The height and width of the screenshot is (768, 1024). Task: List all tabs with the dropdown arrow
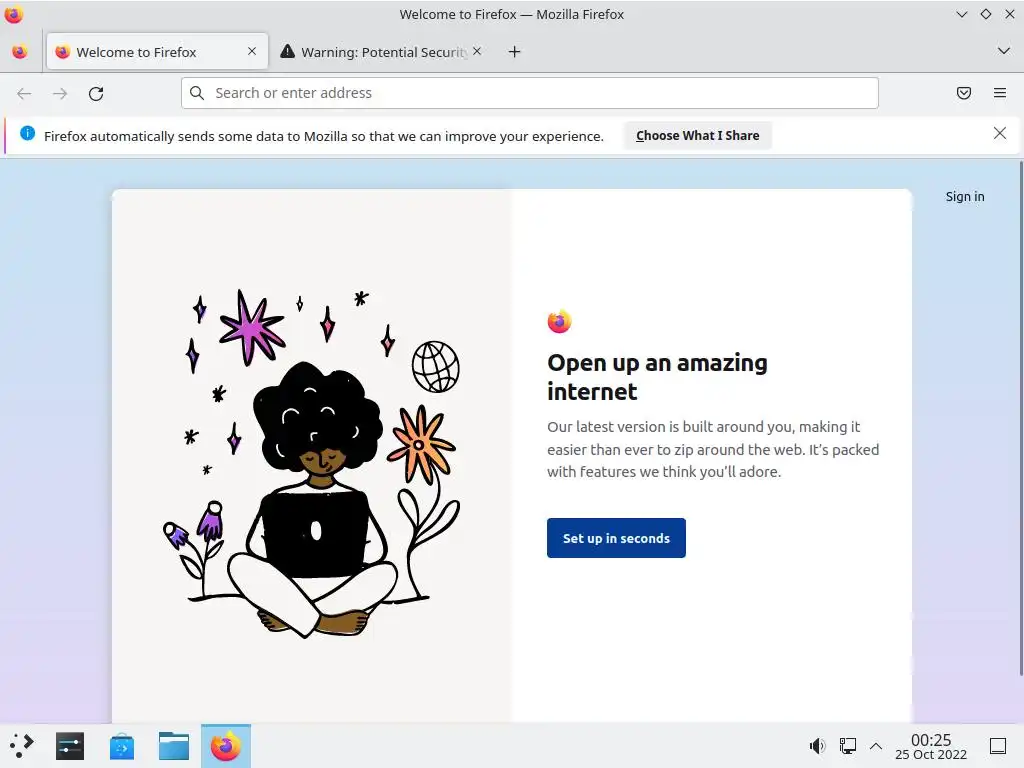(1004, 51)
